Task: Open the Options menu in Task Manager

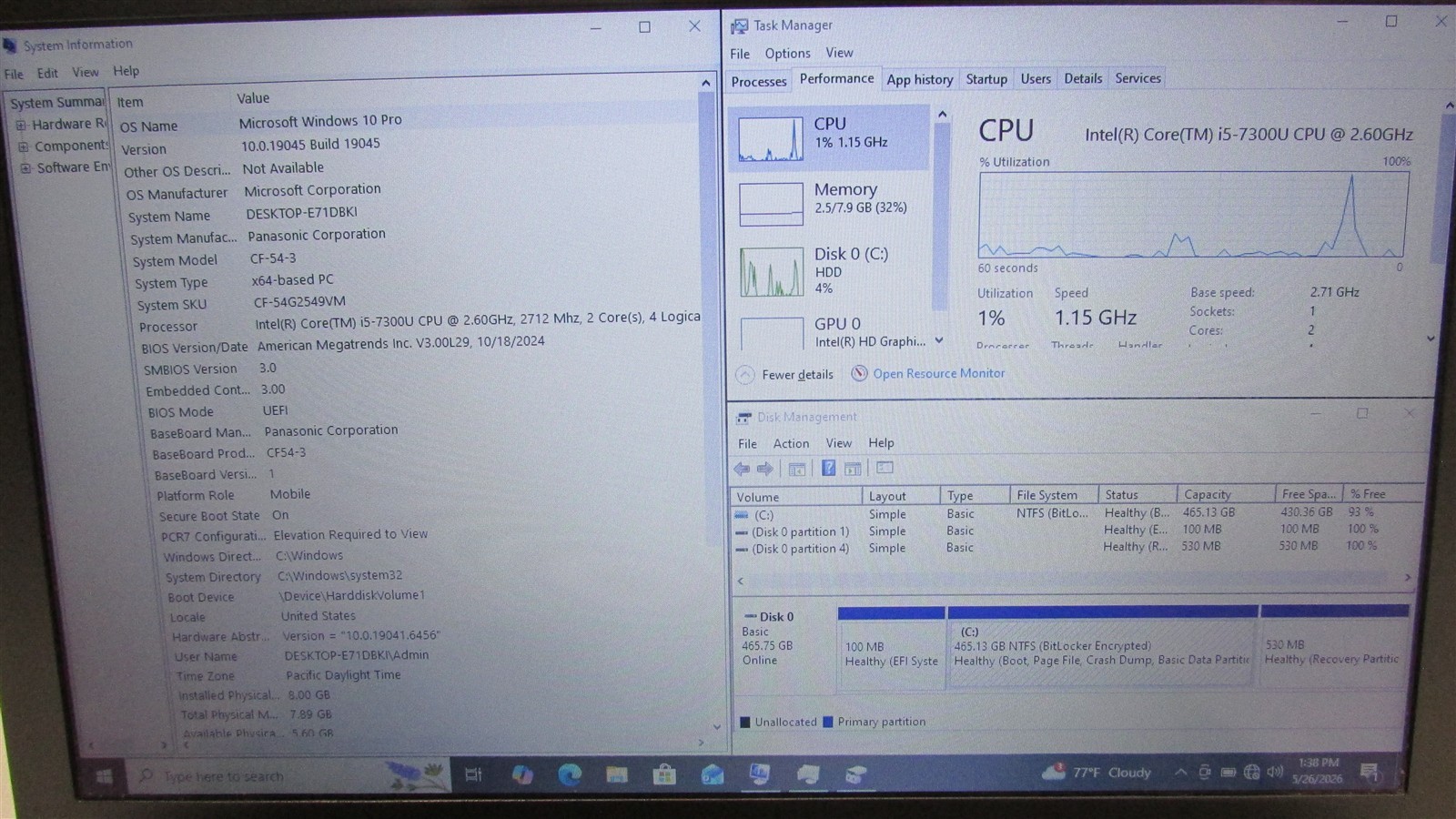Action: 787,54
